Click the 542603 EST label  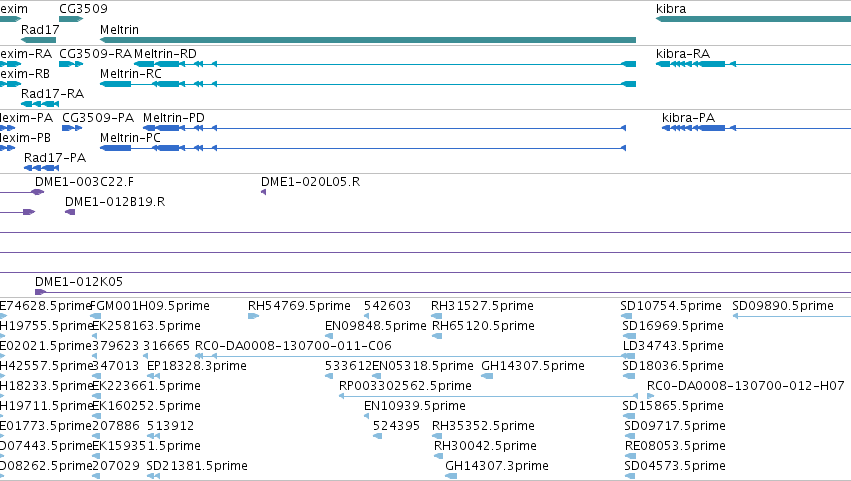click(388, 306)
